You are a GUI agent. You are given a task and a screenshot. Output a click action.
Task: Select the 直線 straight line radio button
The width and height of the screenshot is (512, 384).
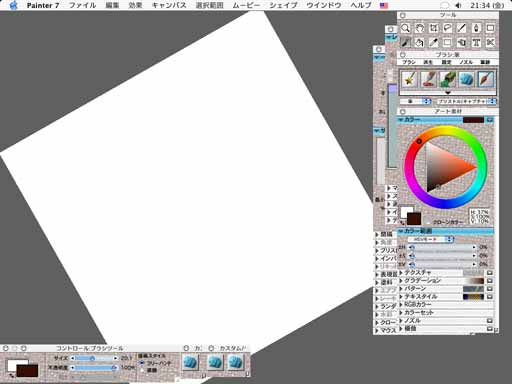(142, 370)
